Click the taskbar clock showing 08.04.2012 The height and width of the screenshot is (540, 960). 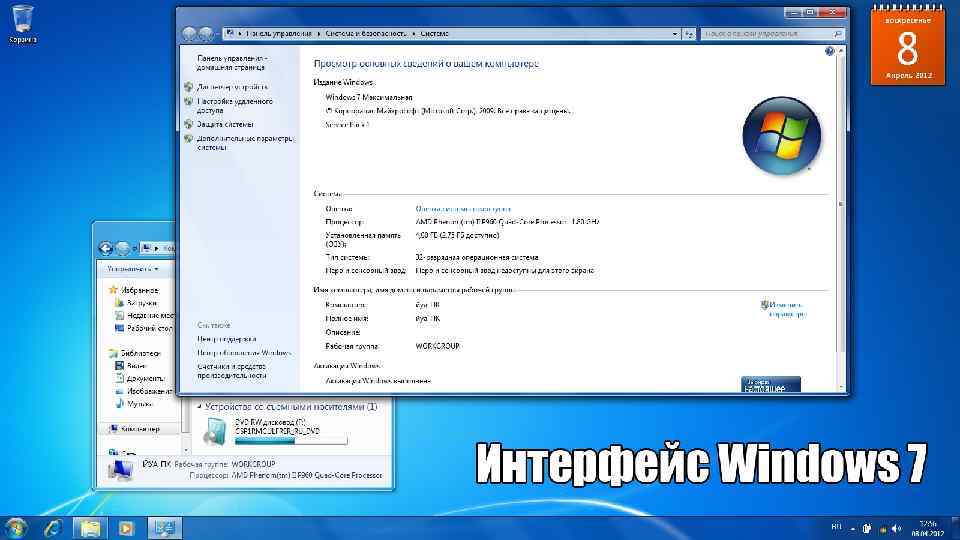click(928, 528)
